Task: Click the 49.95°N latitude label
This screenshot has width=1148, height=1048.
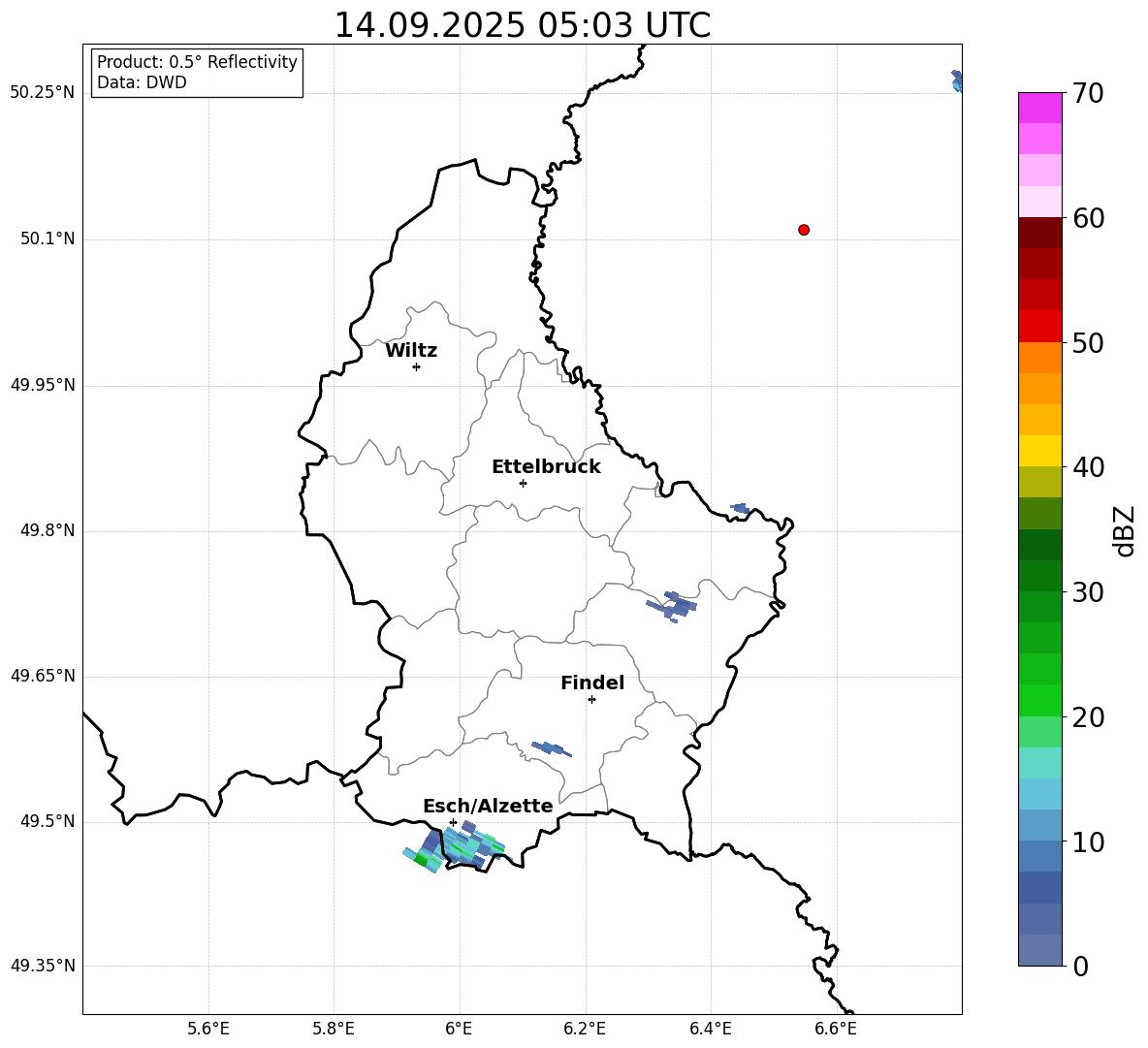Action: coord(42,384)
